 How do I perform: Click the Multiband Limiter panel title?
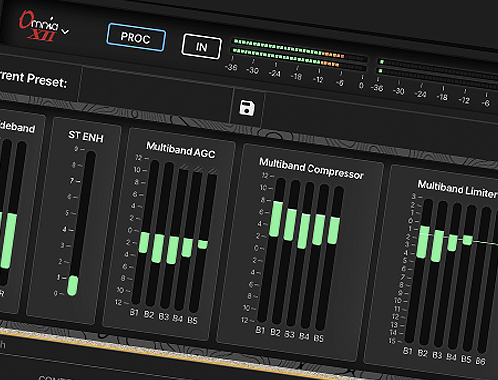point(457,189)
